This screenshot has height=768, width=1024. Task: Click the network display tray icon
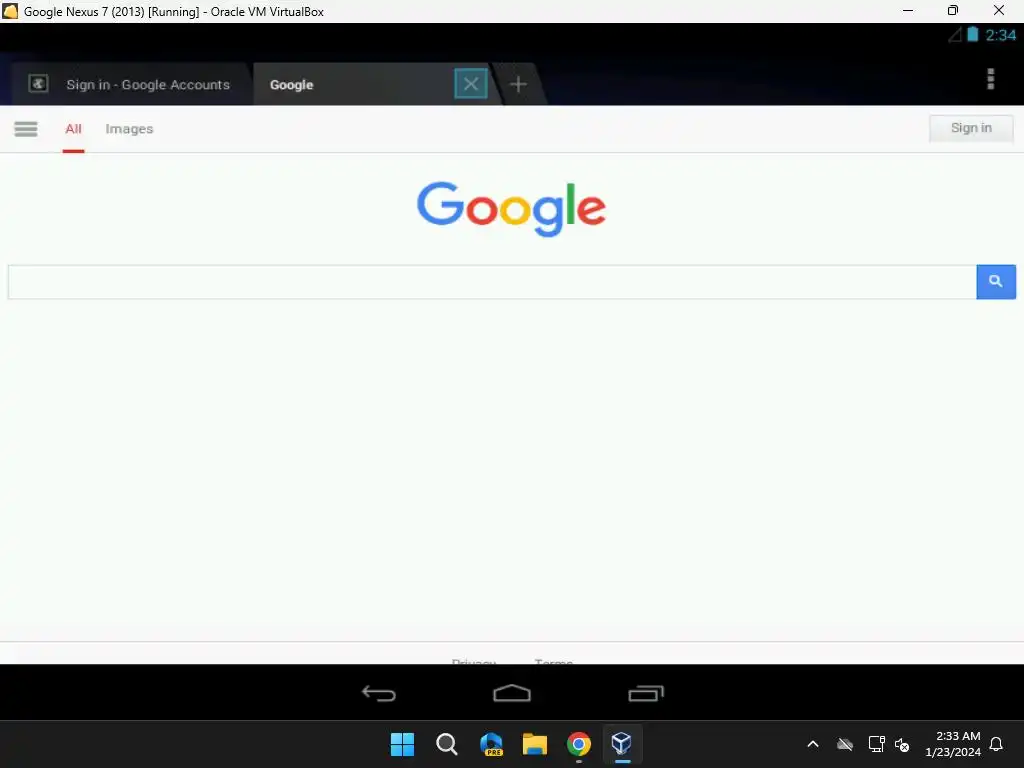coord(876,744)
